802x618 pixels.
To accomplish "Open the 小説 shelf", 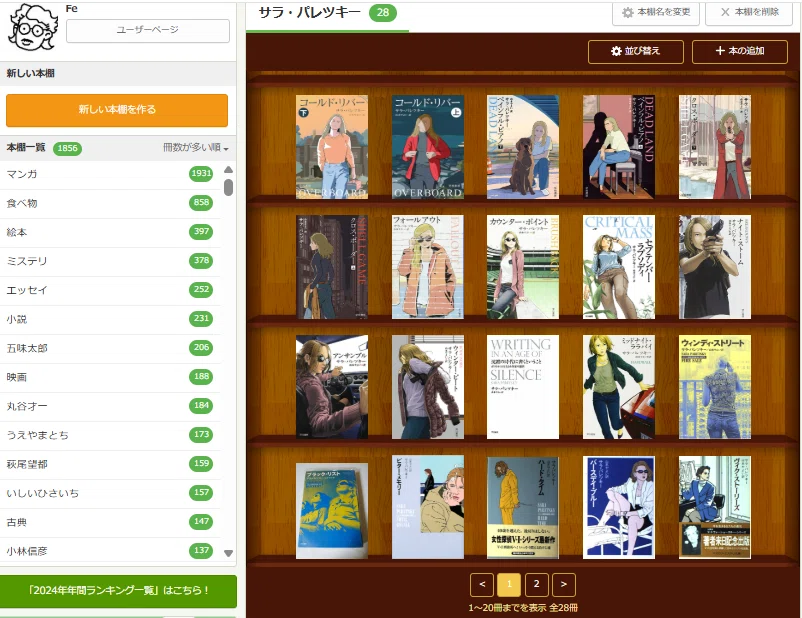I will 110,319.
